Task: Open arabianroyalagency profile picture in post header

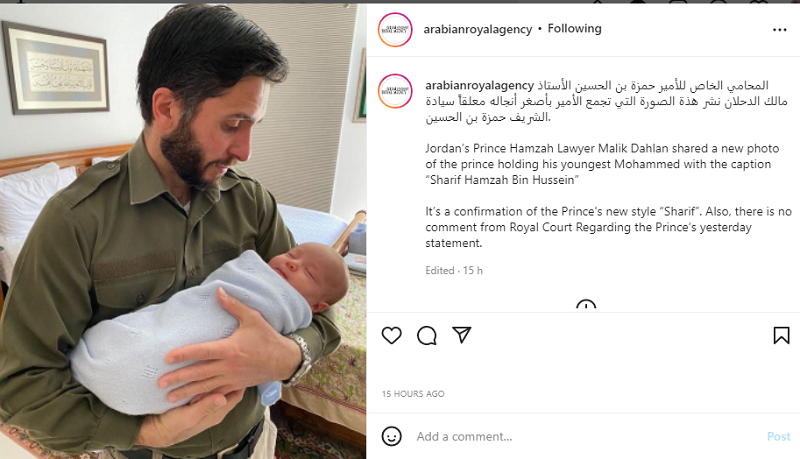Action: pos(395,30)
